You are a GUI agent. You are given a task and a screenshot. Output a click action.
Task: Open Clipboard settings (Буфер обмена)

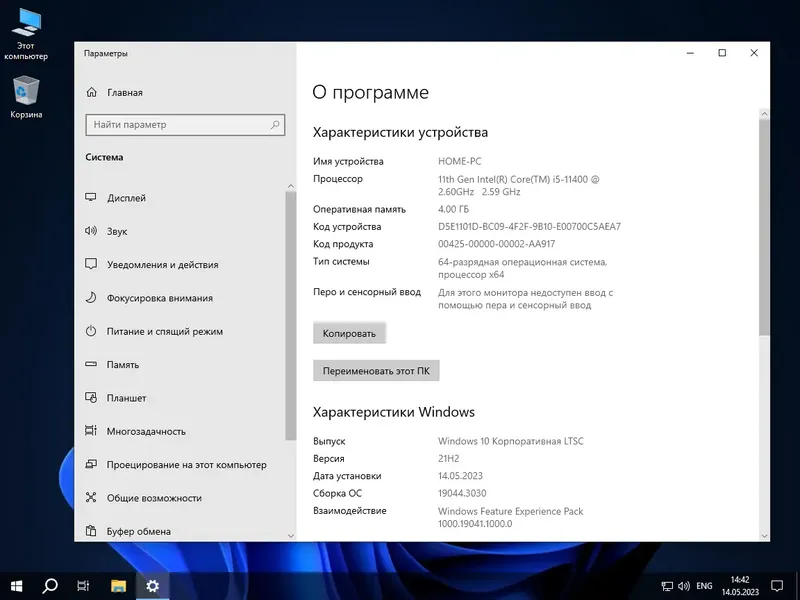click(140, 531)
